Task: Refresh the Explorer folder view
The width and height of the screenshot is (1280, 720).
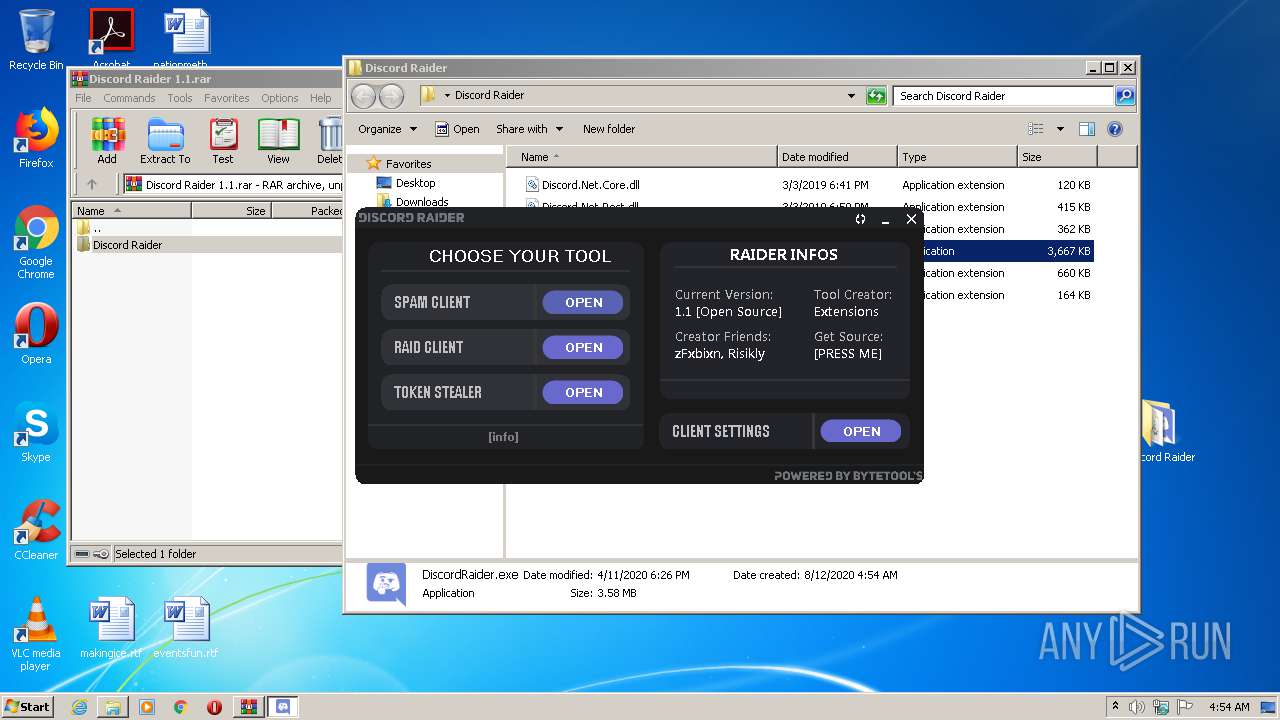Action: 876,96
